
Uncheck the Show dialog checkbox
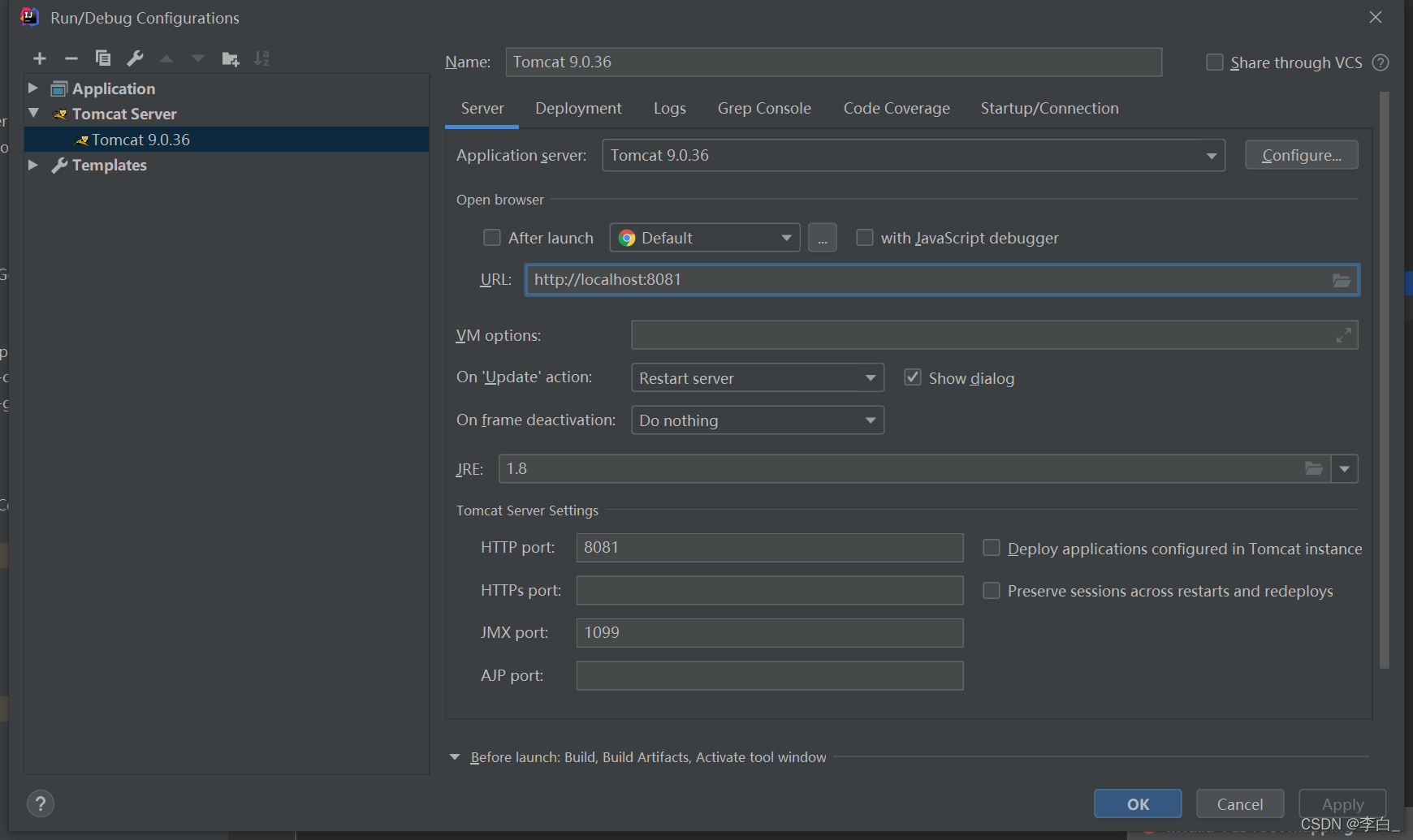(913, 377)
